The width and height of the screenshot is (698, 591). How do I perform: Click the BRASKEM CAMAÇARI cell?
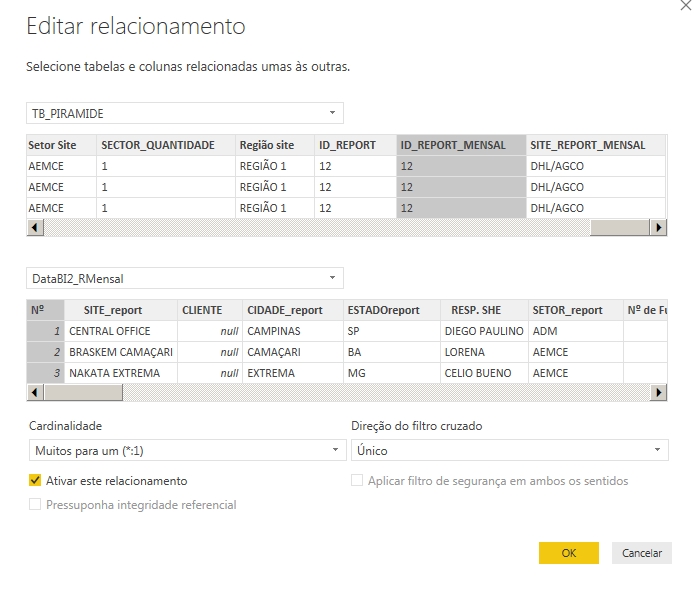(121, 352)
